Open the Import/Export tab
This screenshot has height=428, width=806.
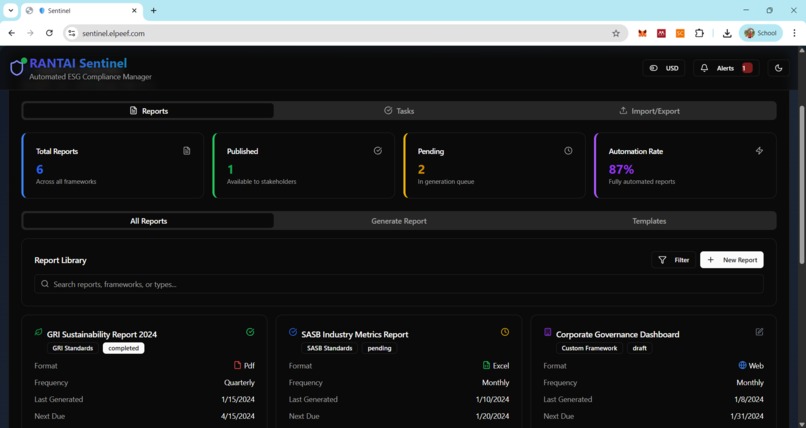click(x=649, y=111)
